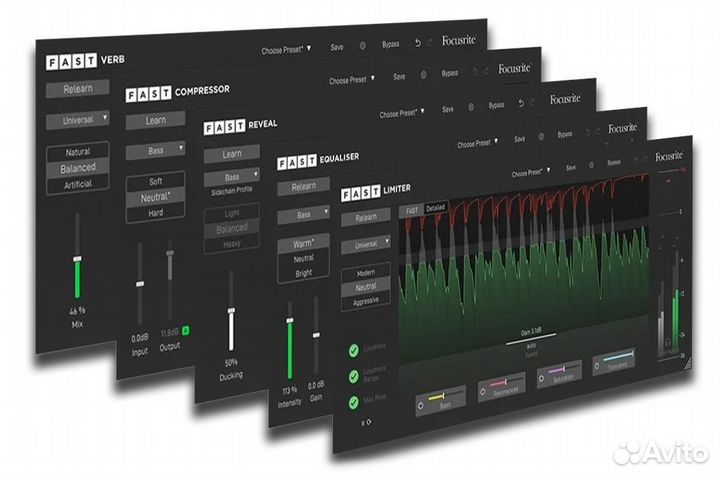The image size is (720, 478).
Task: Click resize grip at Limiter window corner
Action: click(x=687, y=364)
